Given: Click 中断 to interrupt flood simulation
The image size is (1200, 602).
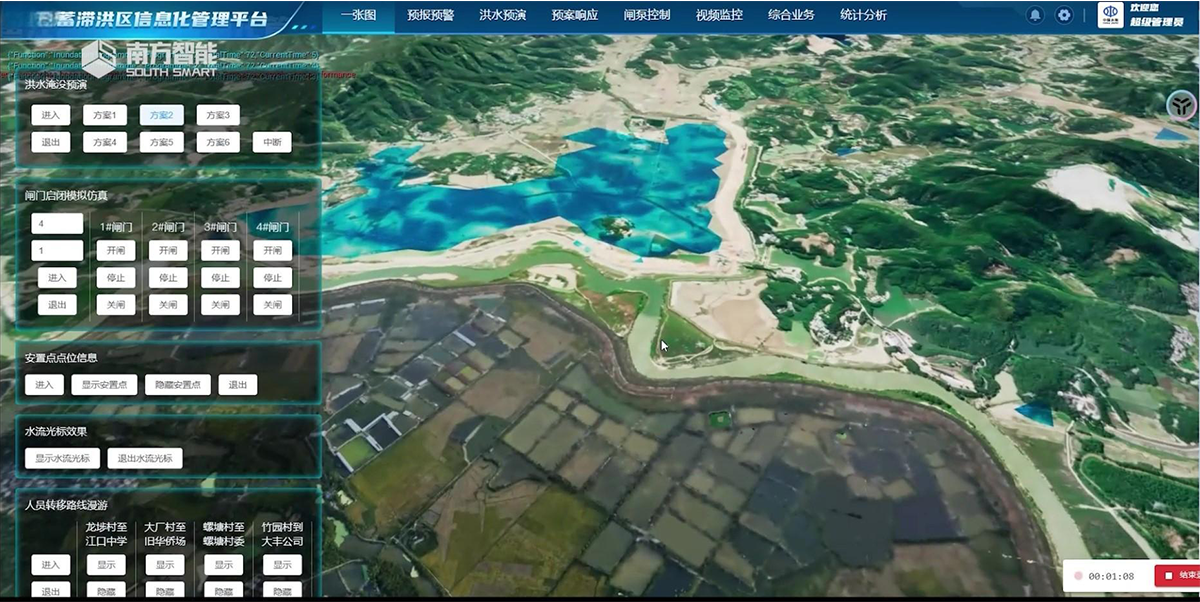Looking at the screenshot, I should (271, 143).
